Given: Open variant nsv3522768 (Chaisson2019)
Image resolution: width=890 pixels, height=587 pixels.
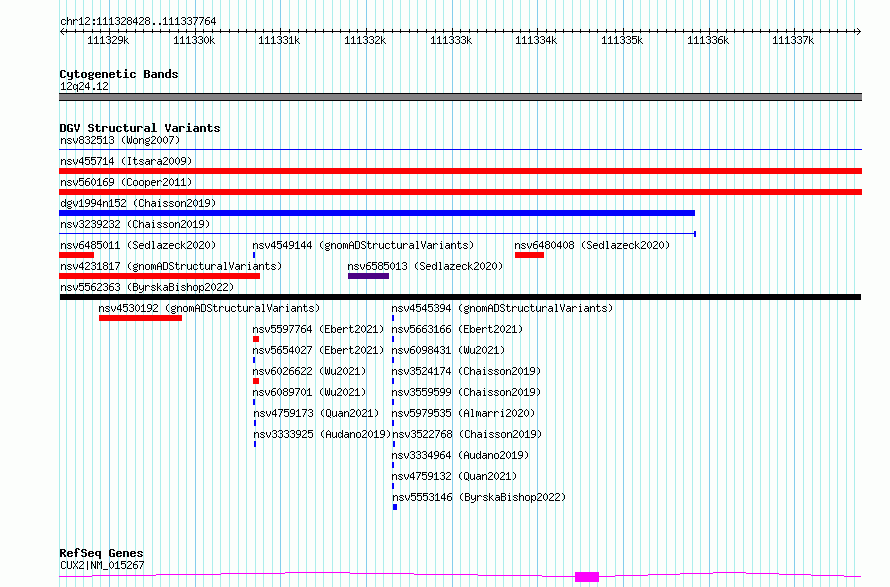Looking at the screenshot, I should (467, 434).
